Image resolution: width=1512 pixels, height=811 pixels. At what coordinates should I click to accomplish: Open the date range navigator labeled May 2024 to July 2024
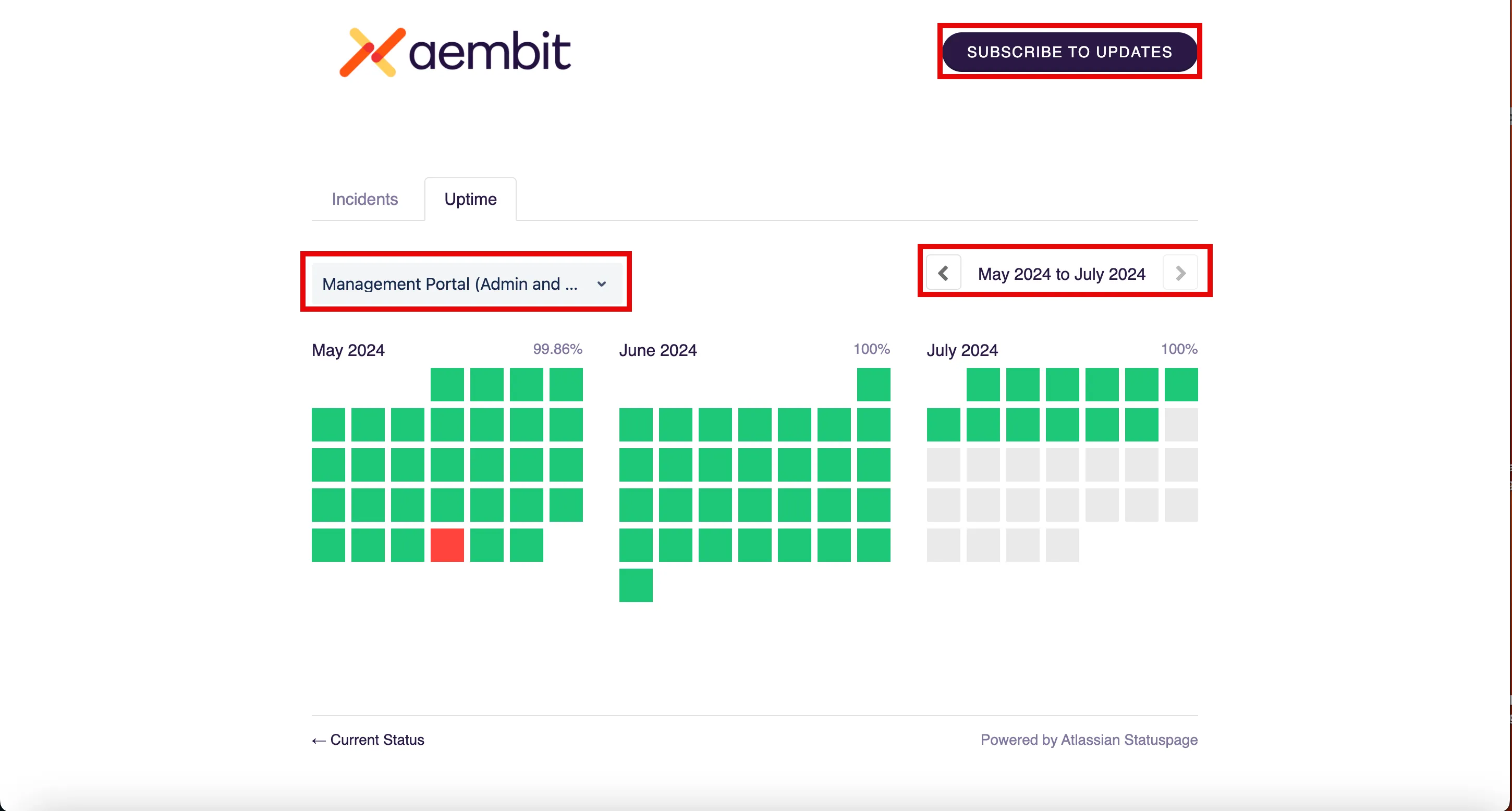click(x=1062, y=273)
